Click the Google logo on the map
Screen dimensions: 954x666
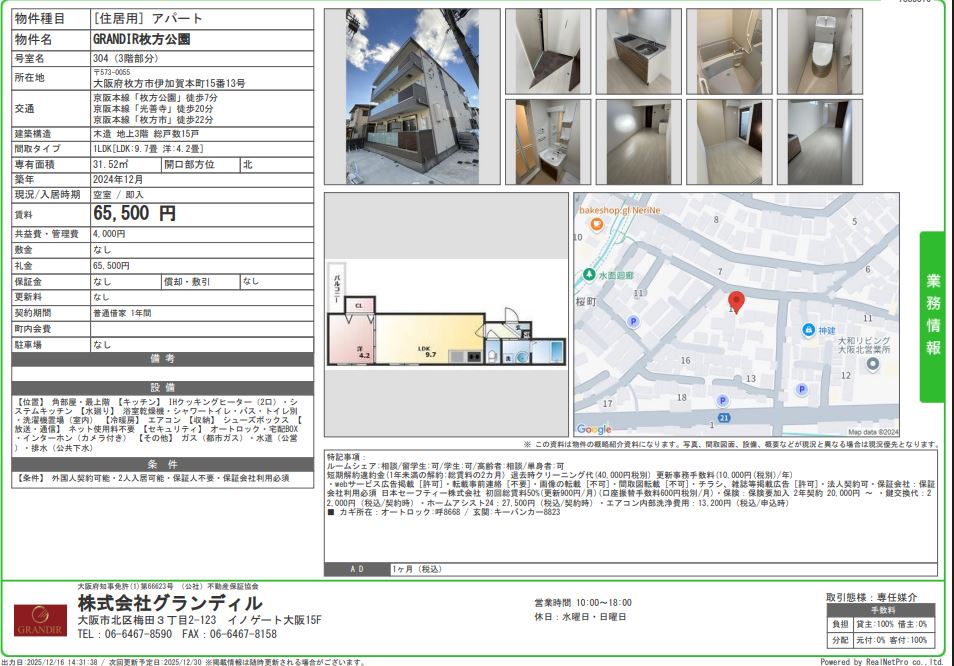click(594, 429)
